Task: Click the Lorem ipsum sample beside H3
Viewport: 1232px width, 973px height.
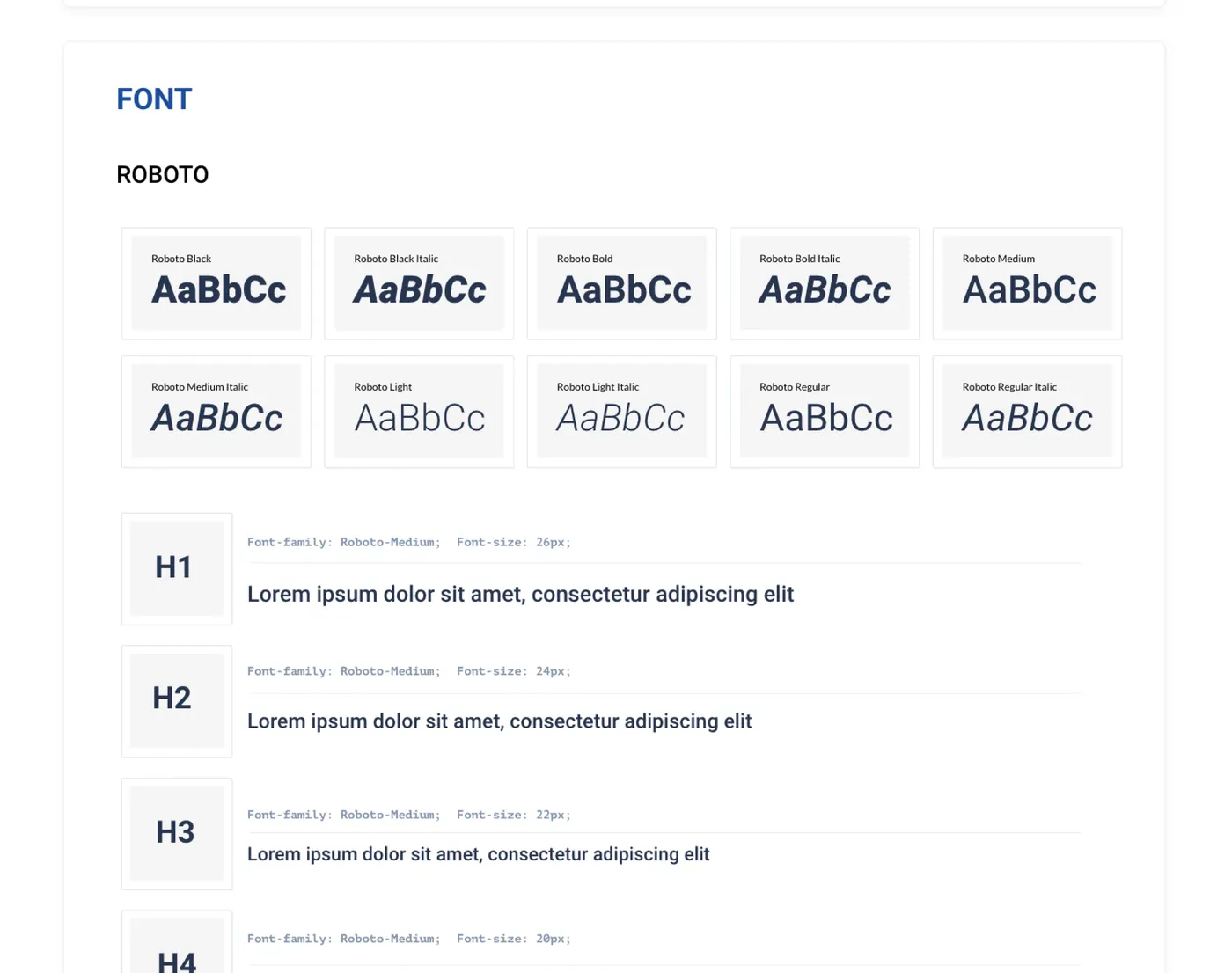Action: tap(479, 854)
